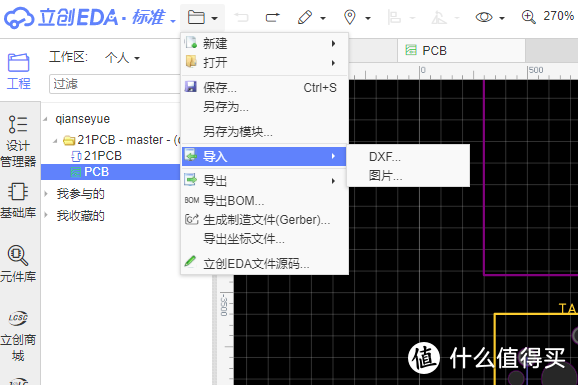Choose 导出坐标文件... menu item
Image resolution: width=578 pixels, height=385 pixels.
[264, 239]
